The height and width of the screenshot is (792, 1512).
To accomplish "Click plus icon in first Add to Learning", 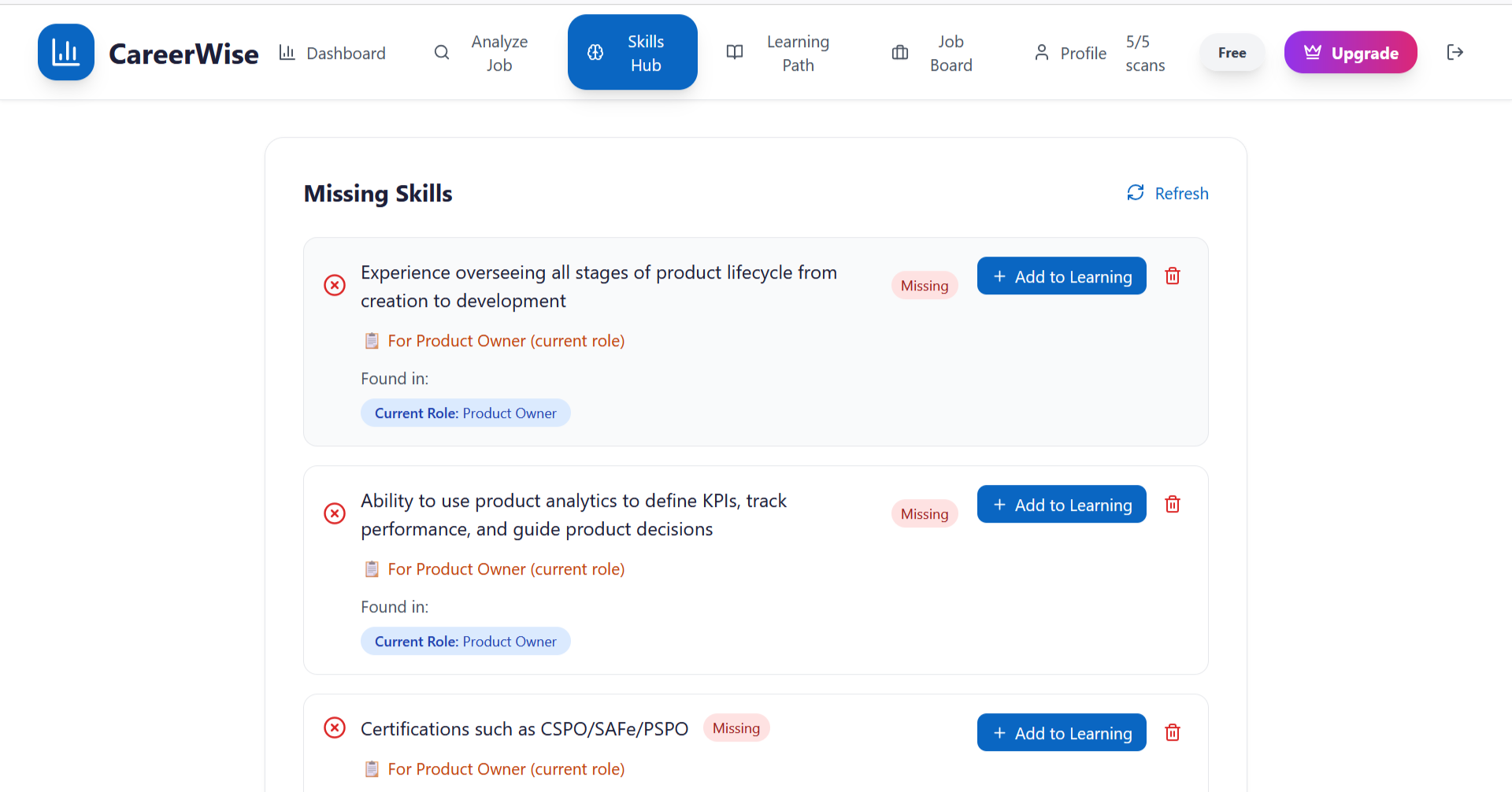I will click(999, 276).
